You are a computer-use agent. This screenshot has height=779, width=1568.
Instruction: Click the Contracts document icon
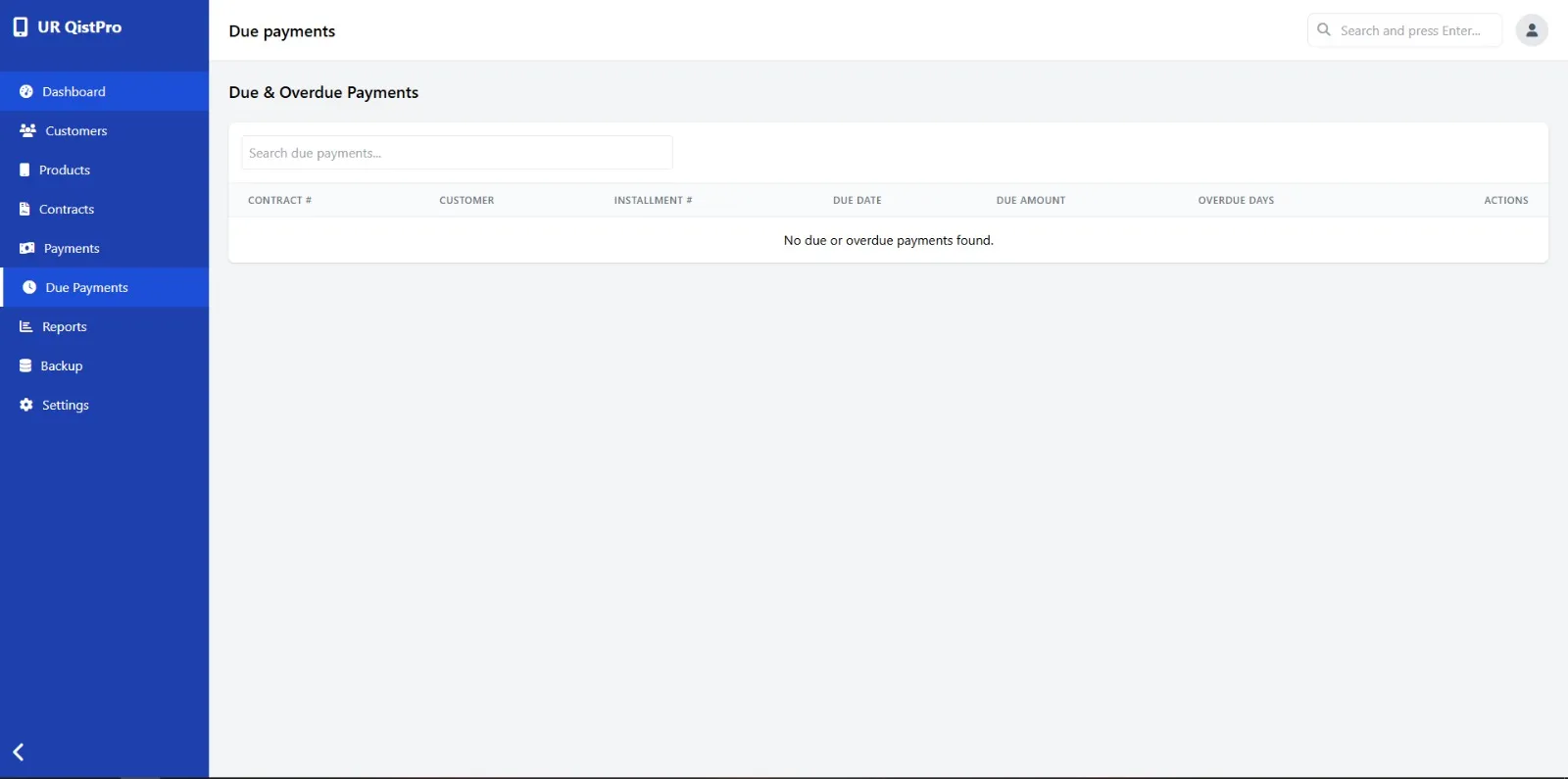24,209
